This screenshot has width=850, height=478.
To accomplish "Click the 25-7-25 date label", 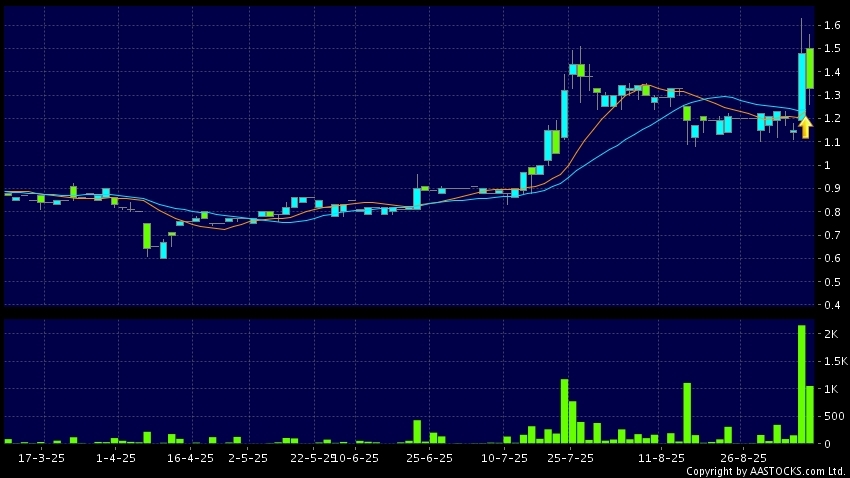I will tap(570, 458).
